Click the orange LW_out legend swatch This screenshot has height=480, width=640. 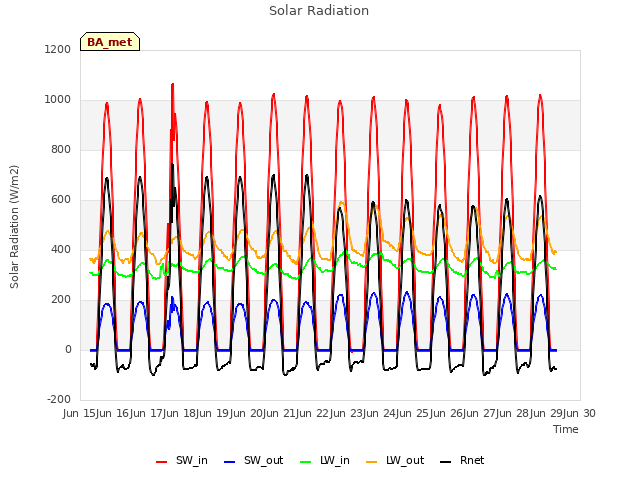(x=372, y=462)
